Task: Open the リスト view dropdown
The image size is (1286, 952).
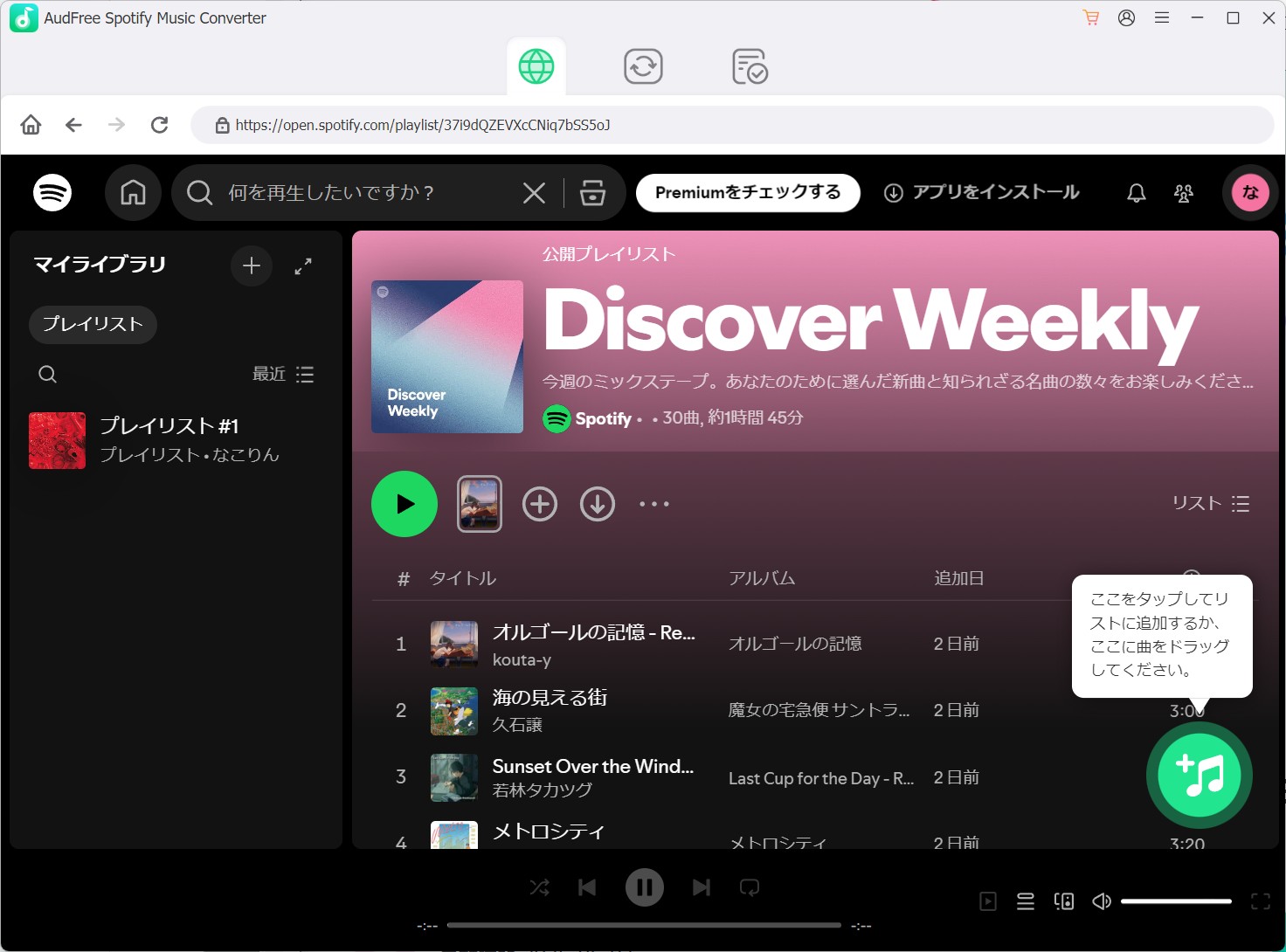Action: click(x=1211, y=504)
